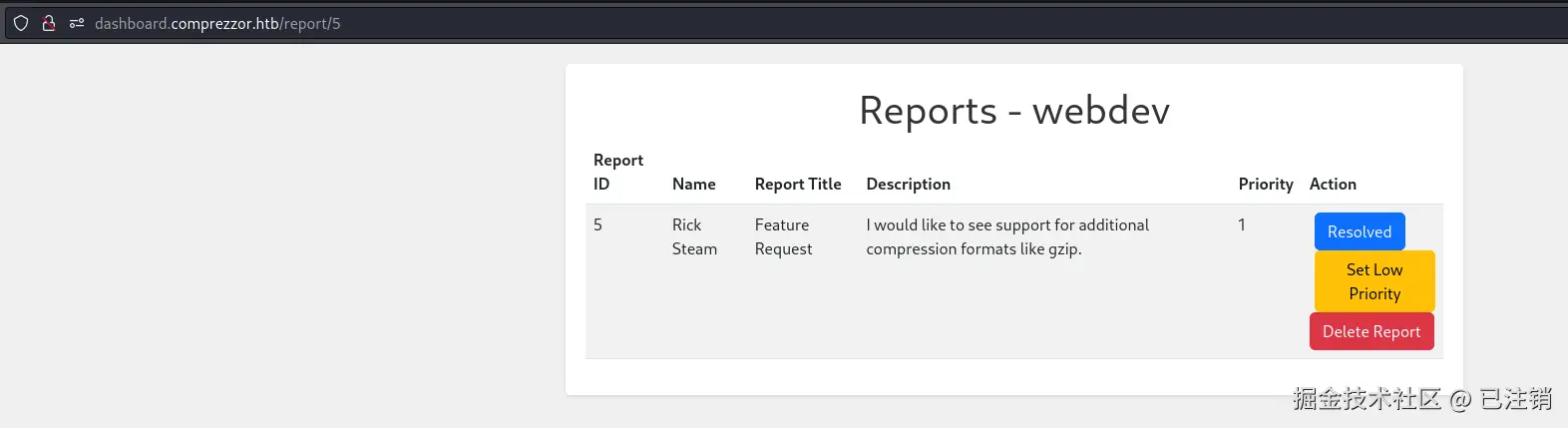Viewport: 1568px width, 428px height.
Task: Select the priority value 1 cell
Action: pyautogui.click(x=1241, y=225)
